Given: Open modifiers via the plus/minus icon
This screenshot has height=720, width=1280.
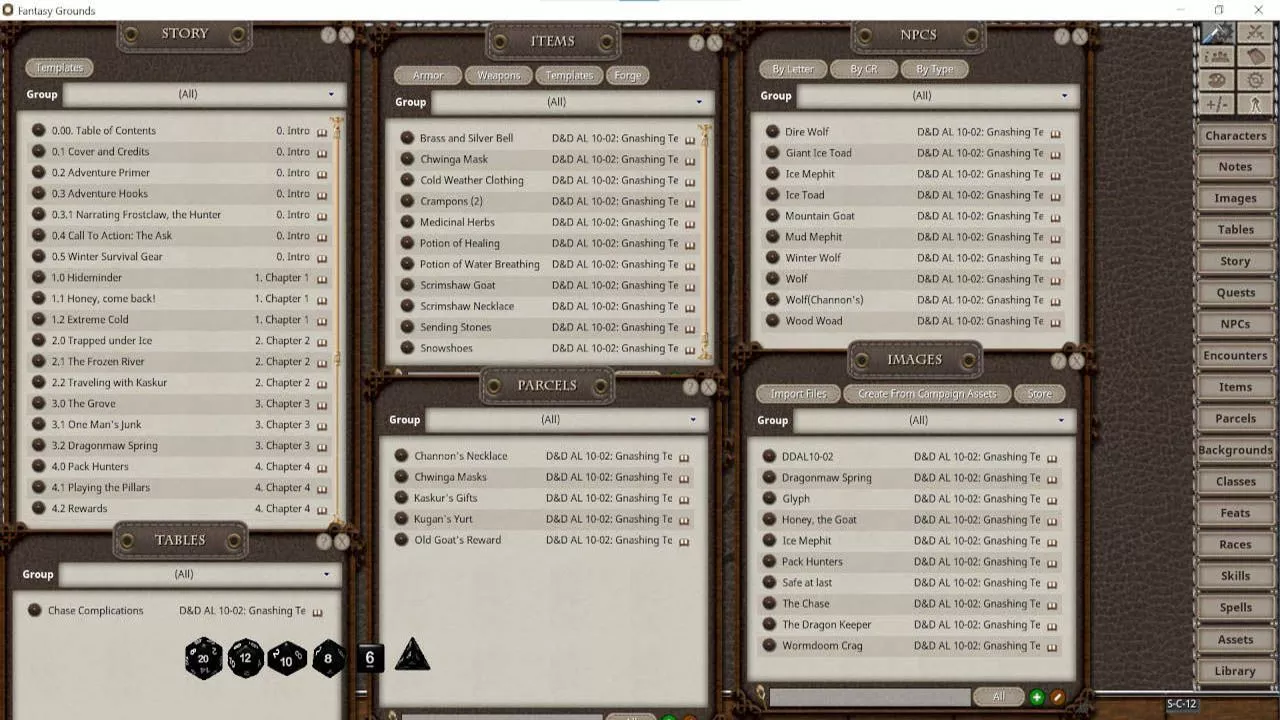Looking at the screenshot, I should pyautogui.click(x=1217, y=105).
